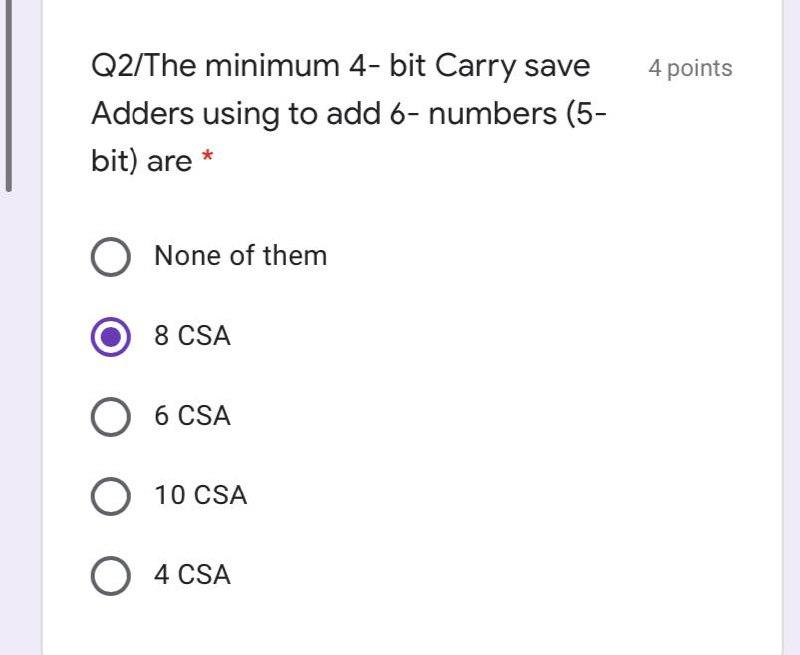Click the red required asterisk
Image resolution: width=800 pixels, height=655 pixels.
(x=208, y=157)
